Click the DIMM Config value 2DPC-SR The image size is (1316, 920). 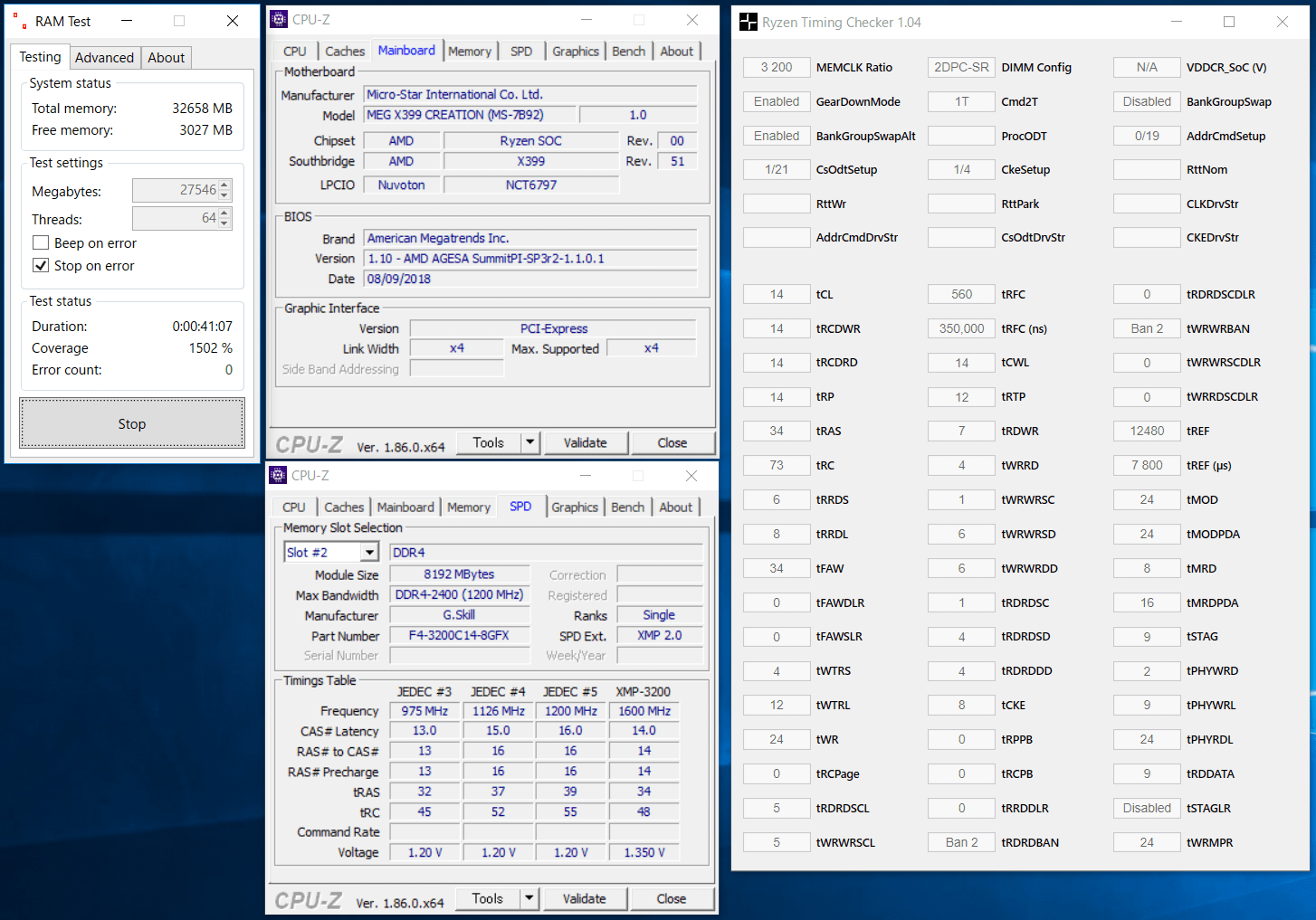(961, 67)
